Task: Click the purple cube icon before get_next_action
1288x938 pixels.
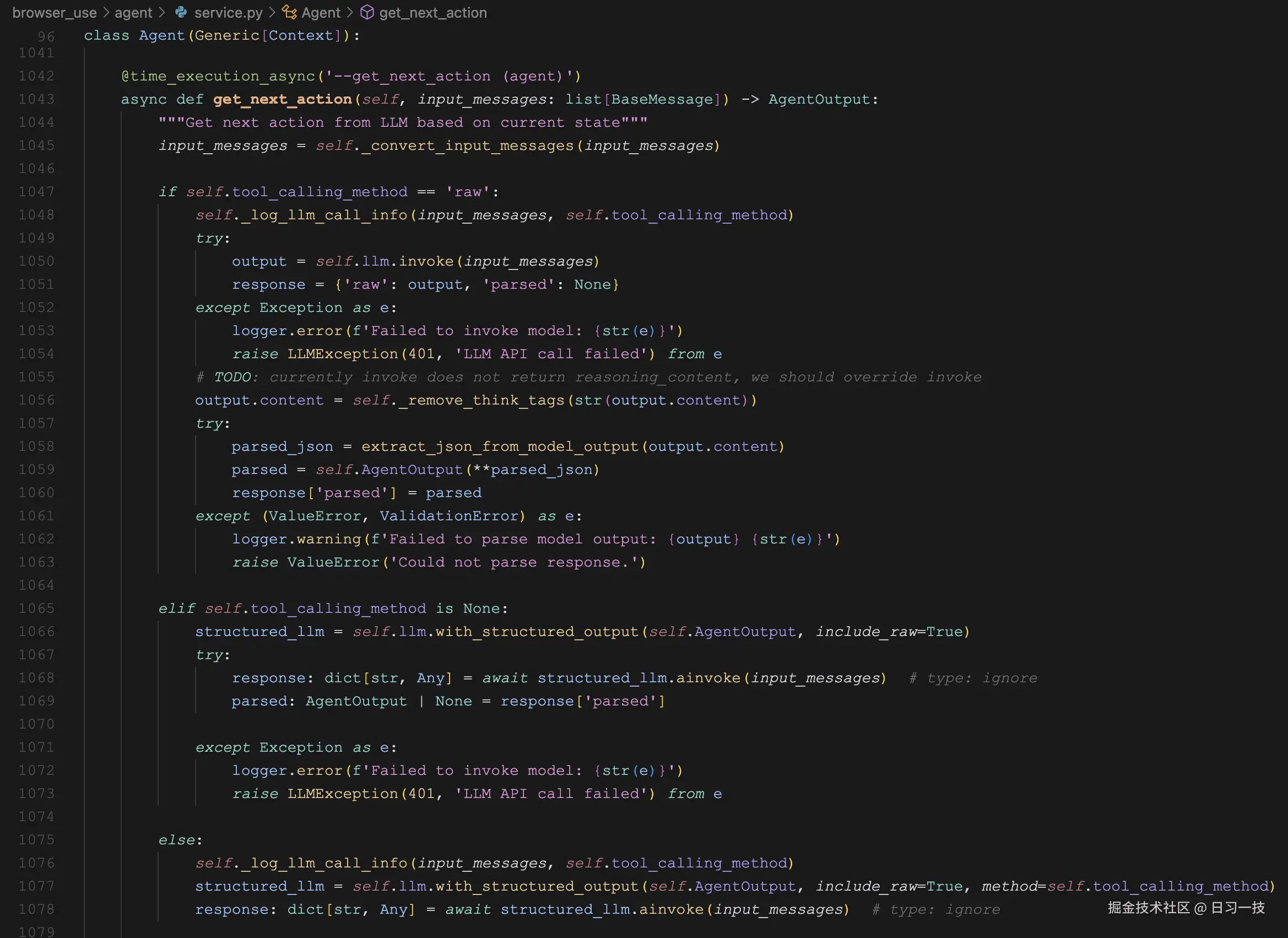Action: pyautogui.click(x=368, y=12)
